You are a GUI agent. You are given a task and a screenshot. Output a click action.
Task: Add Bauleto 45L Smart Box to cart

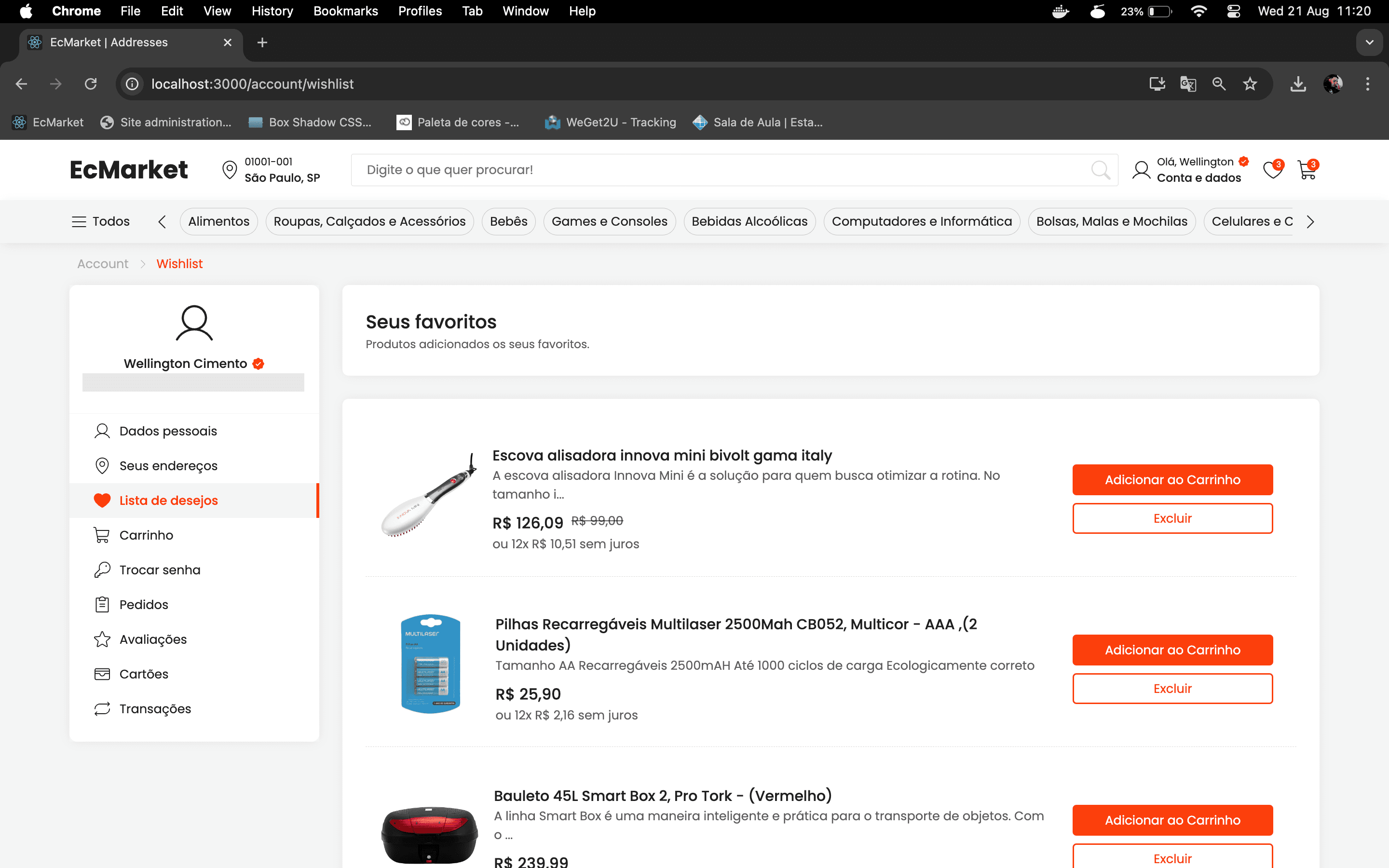click(x=1172, y=820)
